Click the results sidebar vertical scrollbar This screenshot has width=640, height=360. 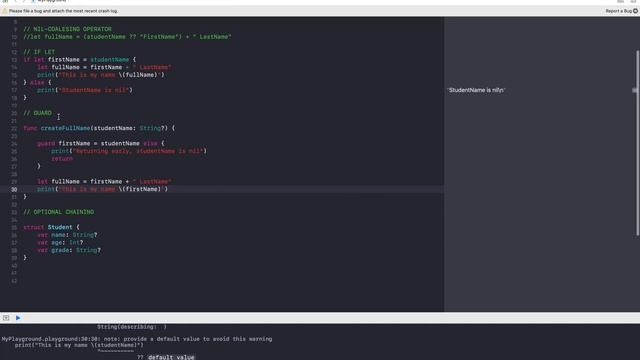click(638, 143)
